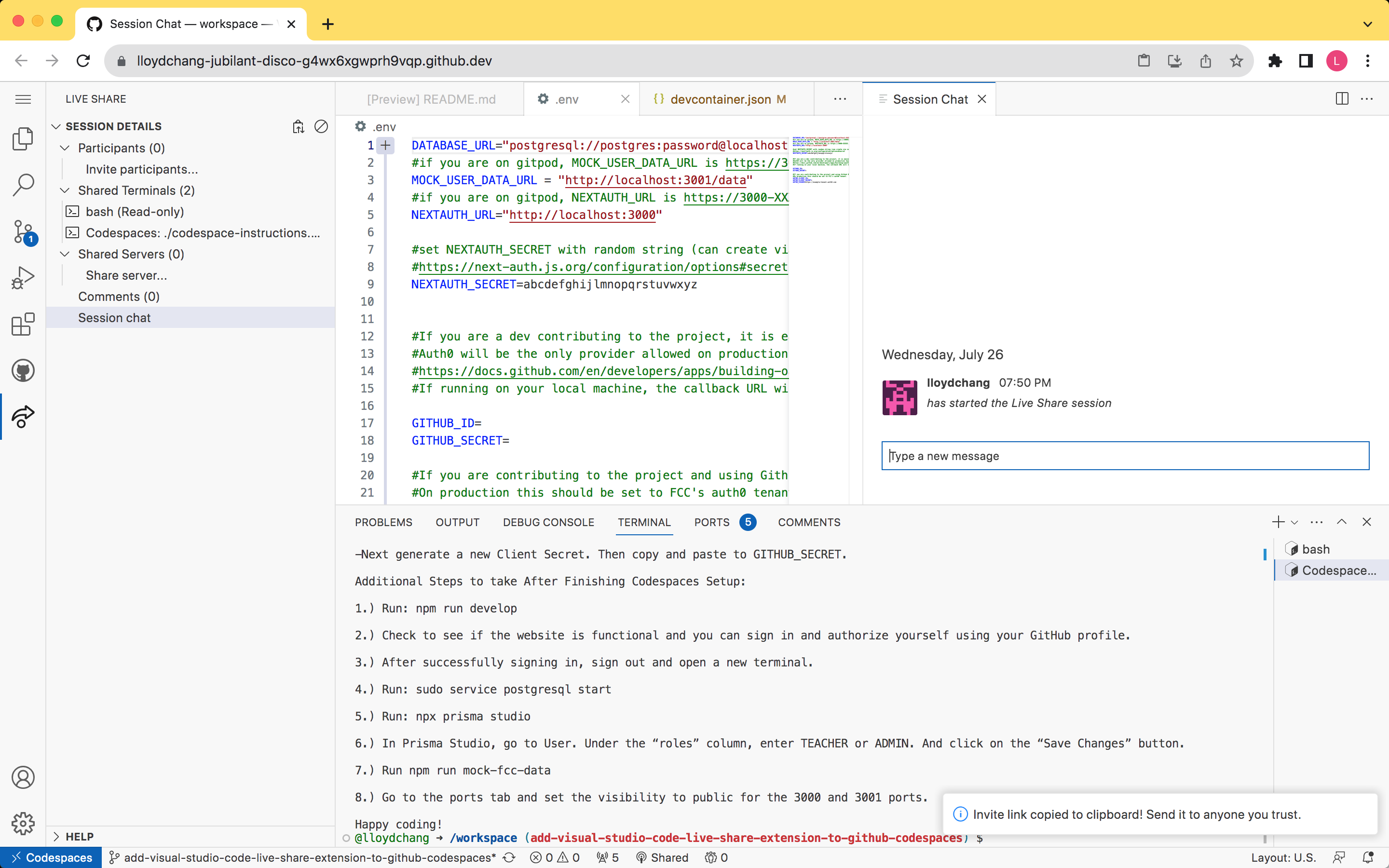
Task: Open the terminal profile dropdown chevron
Action: [x=1294, y=522]
